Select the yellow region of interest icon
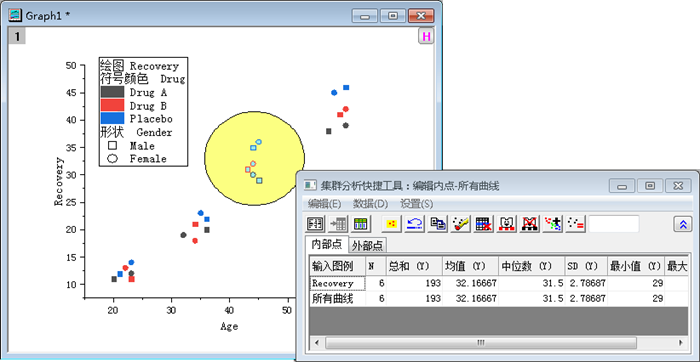700x362 pixels. 392,224
